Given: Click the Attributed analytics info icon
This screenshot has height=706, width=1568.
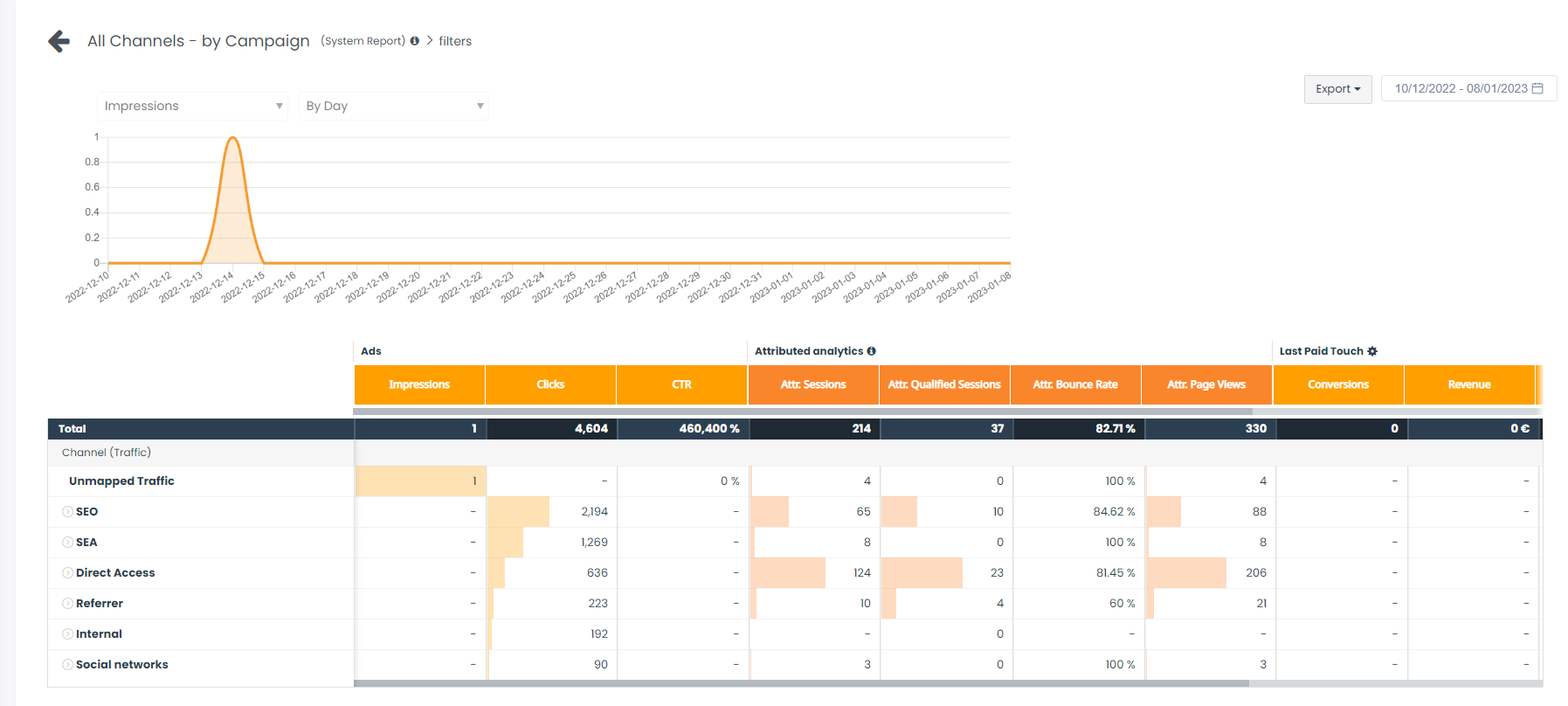Looking at the screenshot, I should click(x=871, y=351).
